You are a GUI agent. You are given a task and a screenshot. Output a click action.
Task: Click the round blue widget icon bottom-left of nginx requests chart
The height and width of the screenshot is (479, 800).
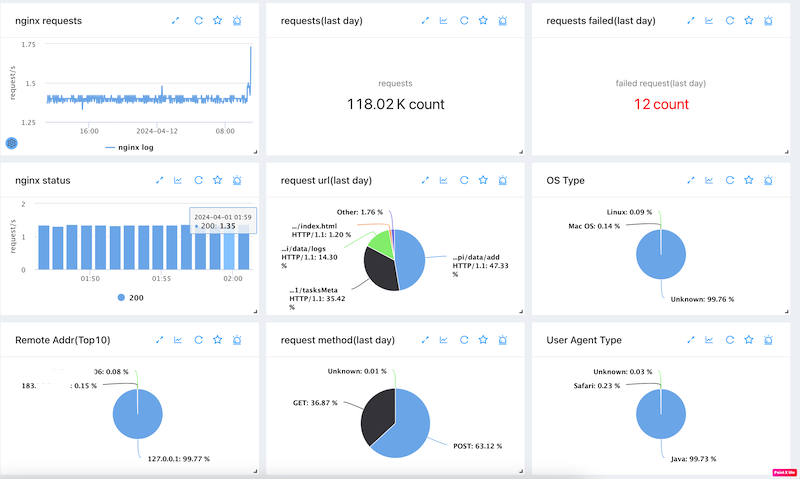[13, 143]
